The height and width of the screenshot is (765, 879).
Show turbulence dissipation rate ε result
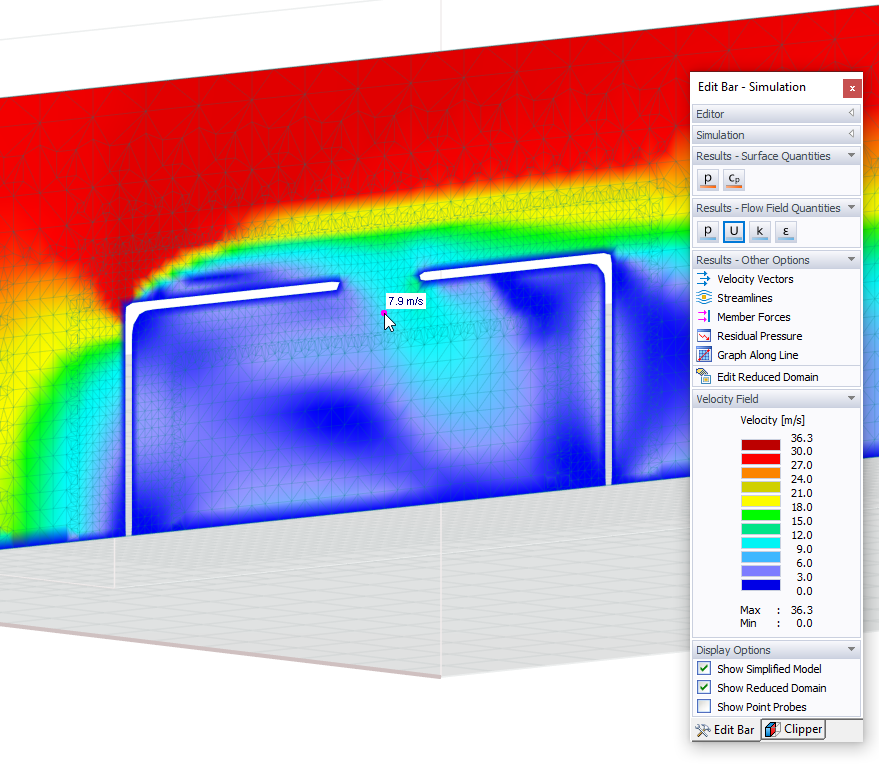(x=785, y=231)
